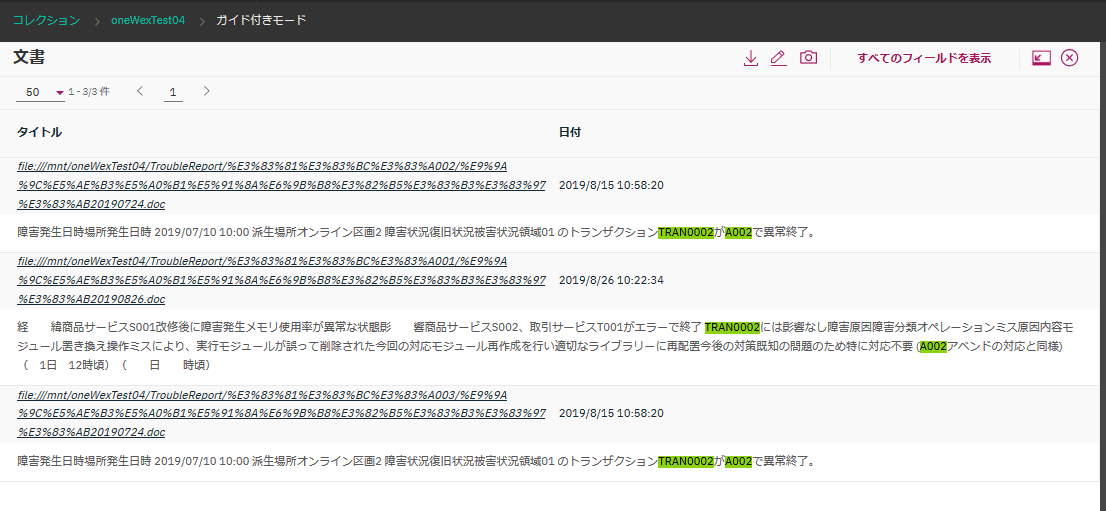This screenshot has width=1106, height=511.
Task: Click すべてのフィールドを表示 button
Action: click(x=924, y=58)
